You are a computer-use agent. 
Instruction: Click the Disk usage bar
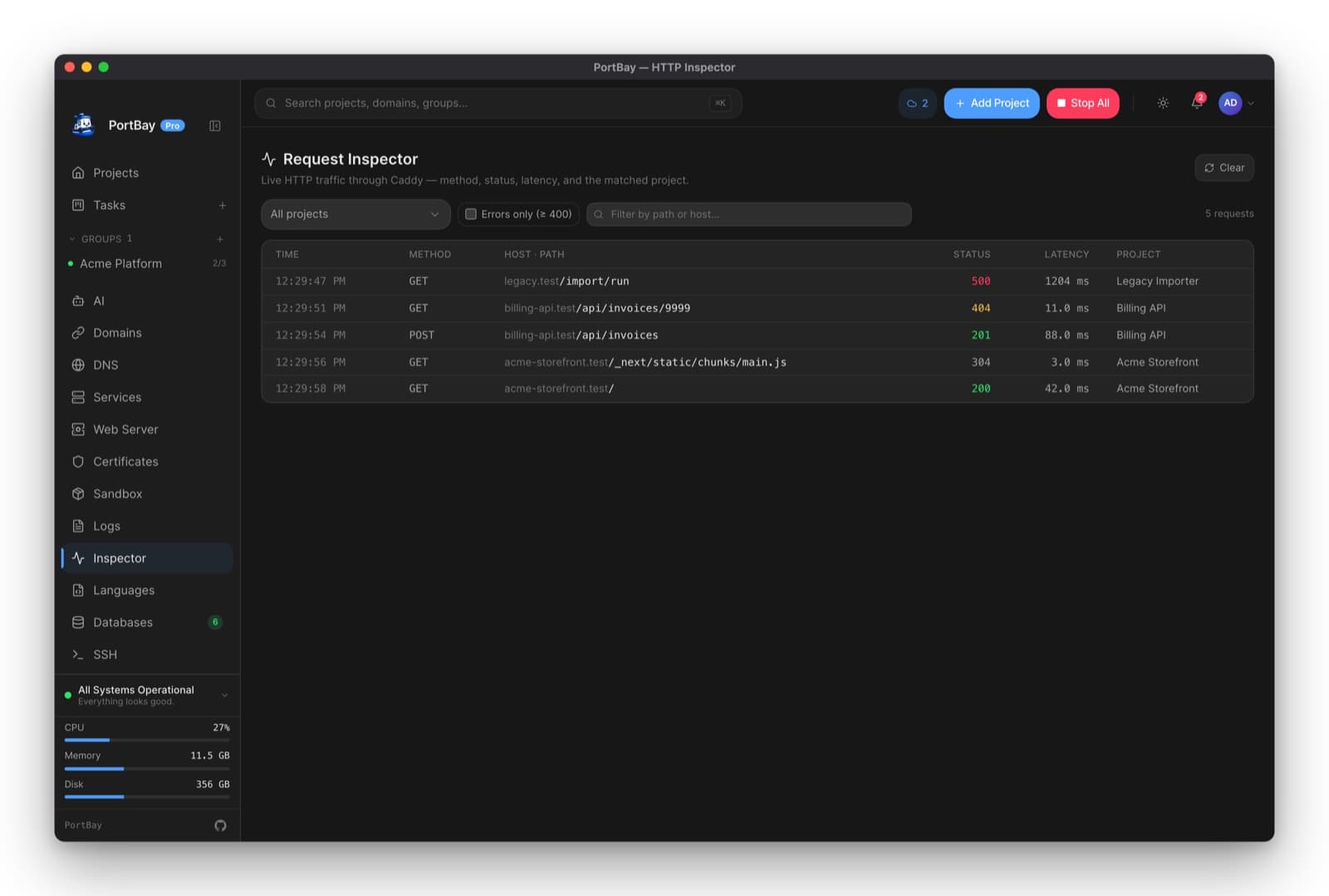pos(147,797)
